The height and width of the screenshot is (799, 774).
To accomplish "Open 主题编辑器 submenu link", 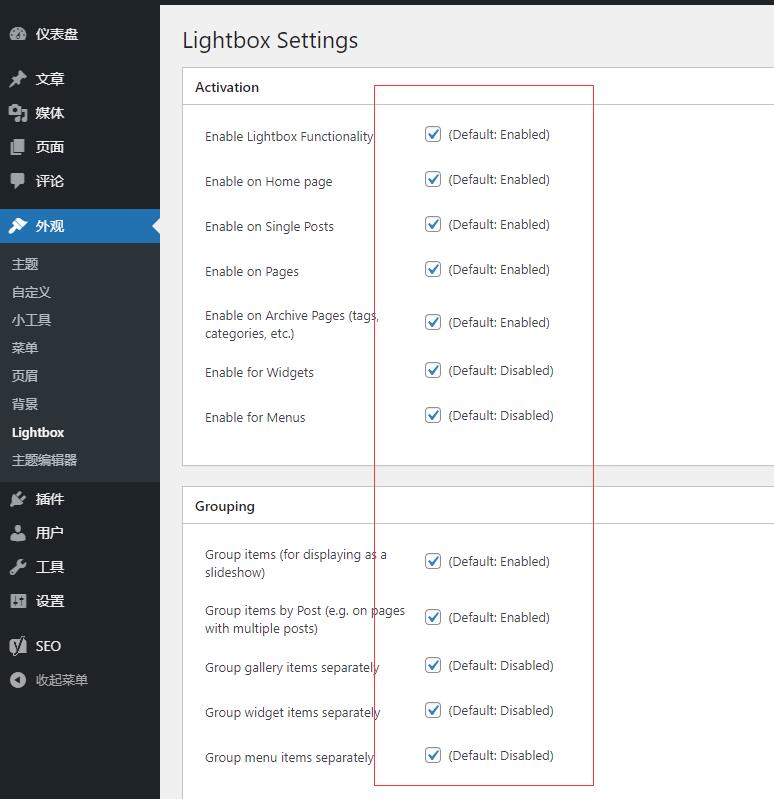I will pyautogui.click(x=44, y=460).
